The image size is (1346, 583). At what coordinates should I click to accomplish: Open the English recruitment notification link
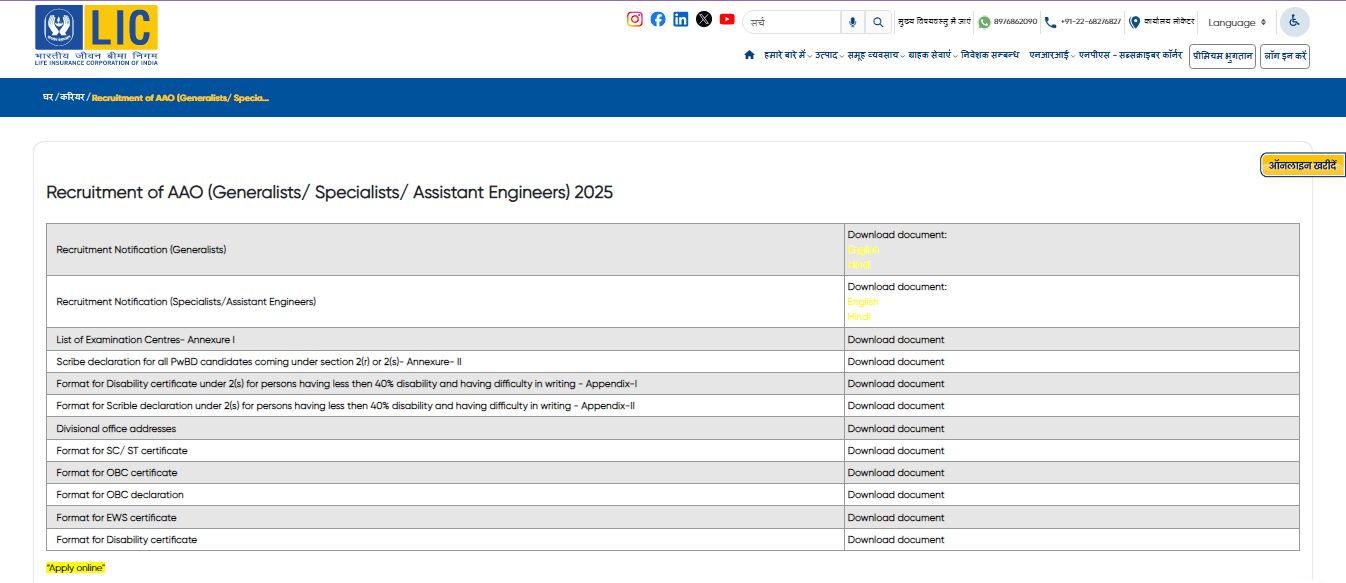(861, 251)
